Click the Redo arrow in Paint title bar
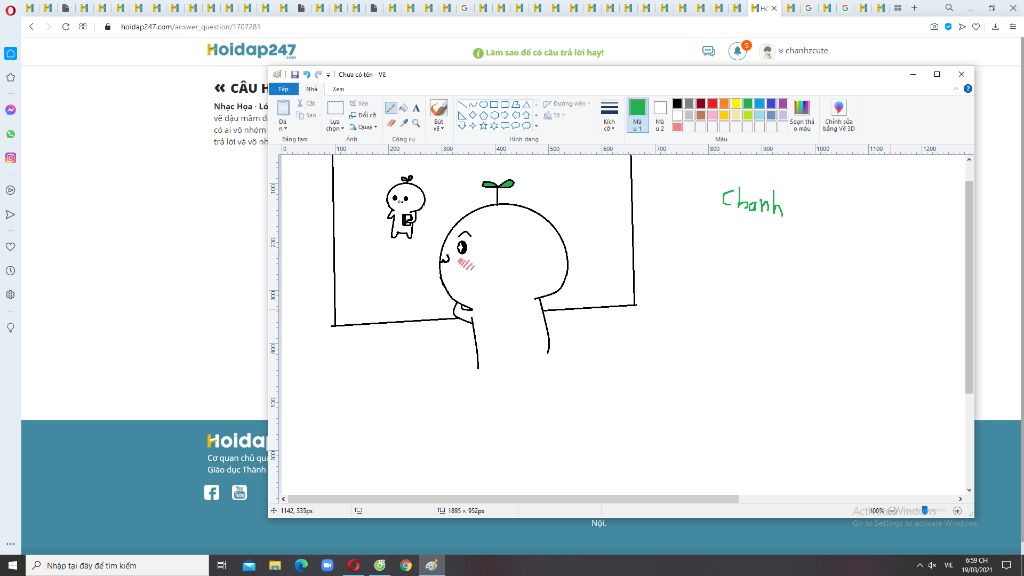Screen dimensions: 1024x576 (x=318, y=74)
